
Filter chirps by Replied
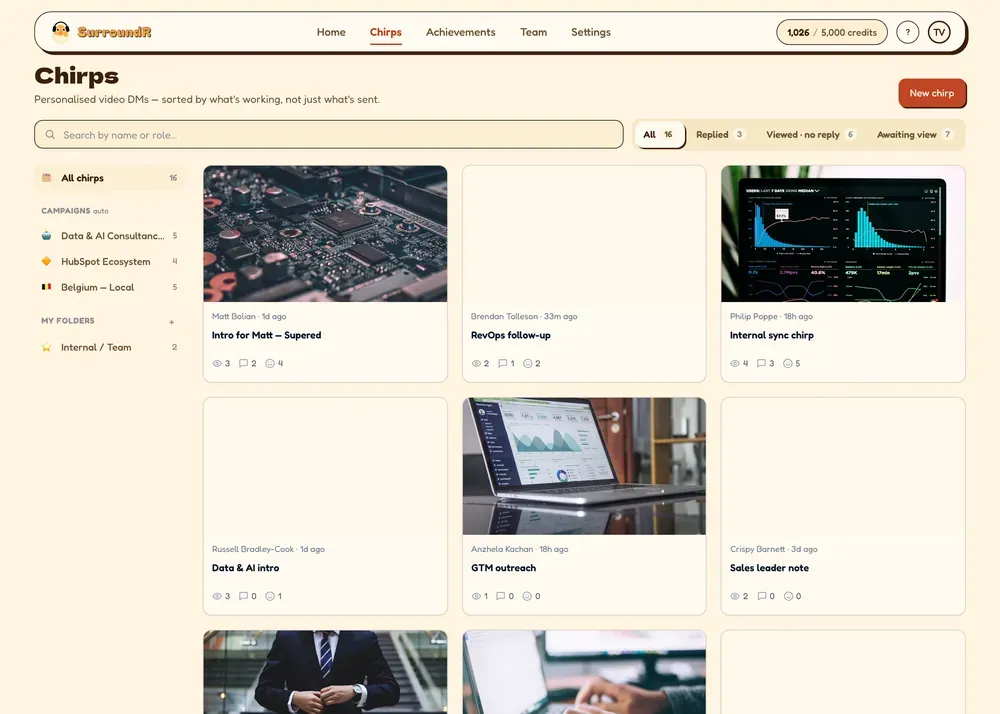click(719, 135)
